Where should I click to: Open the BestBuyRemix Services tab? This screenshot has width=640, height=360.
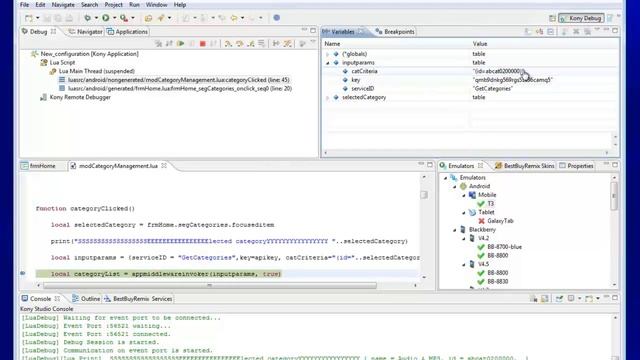pyautogui.click(x=138, y=299)
